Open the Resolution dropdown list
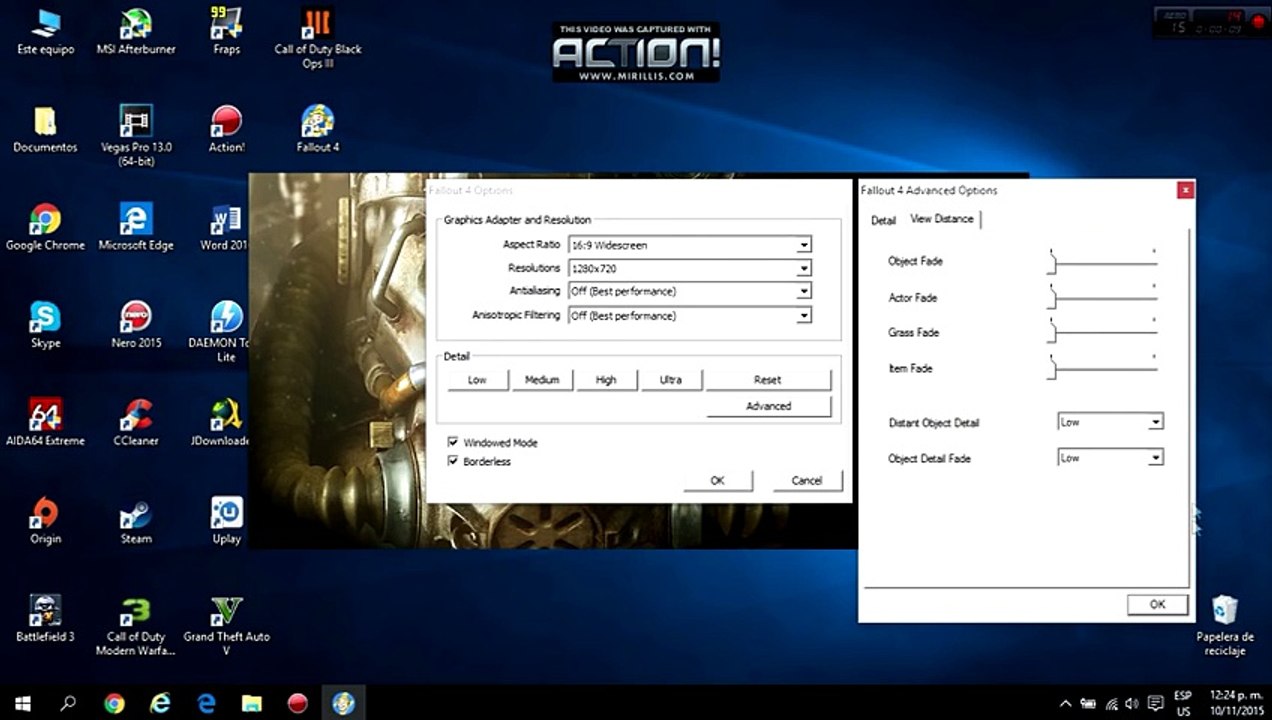 (x=804, y=268)
